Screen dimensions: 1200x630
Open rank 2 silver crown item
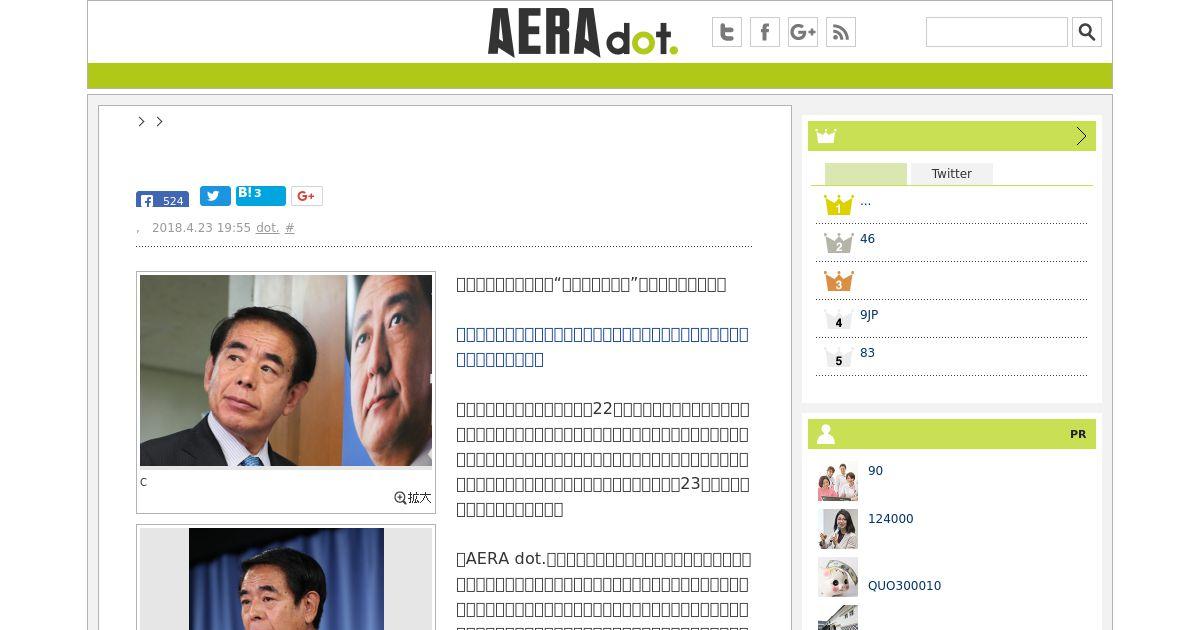(838, 243)
